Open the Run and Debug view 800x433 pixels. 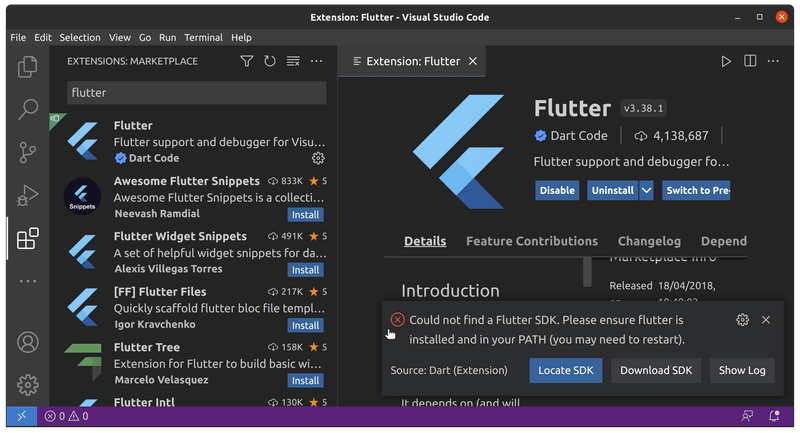point(28,195)
